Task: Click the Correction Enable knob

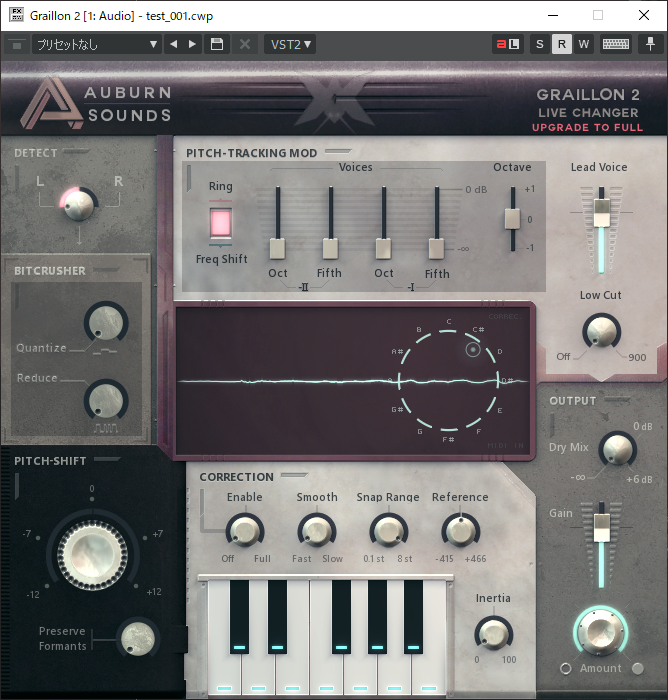Action: click(245, 531)
